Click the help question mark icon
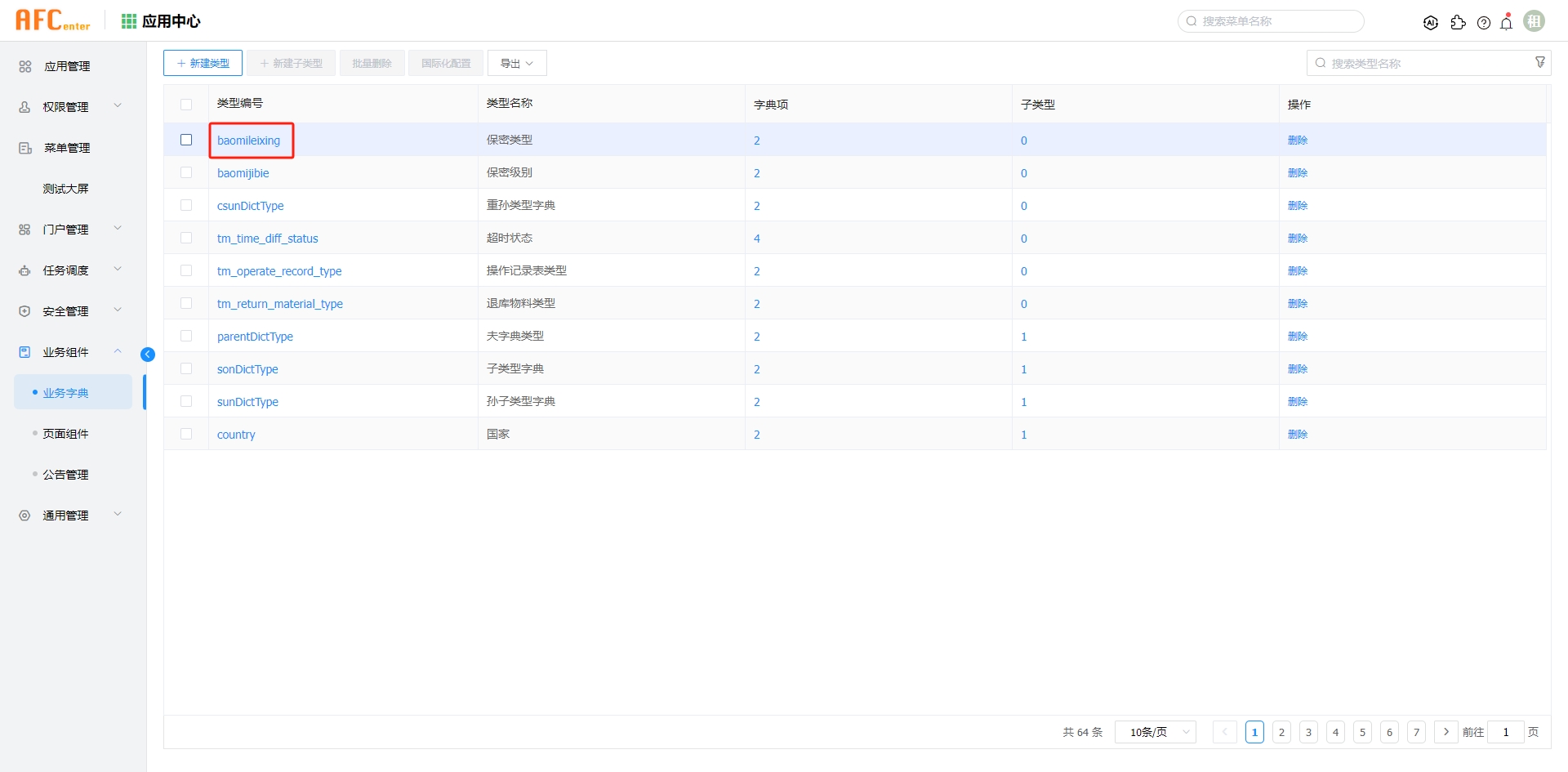The width and height of the screenshot is (1568, 772). point(1485,23)
